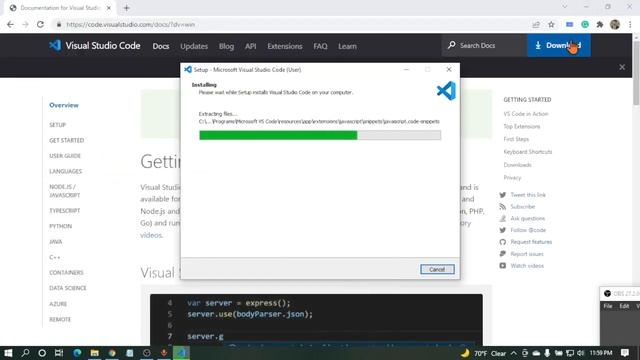Open the Blog navigation item

tap(226, 46)
